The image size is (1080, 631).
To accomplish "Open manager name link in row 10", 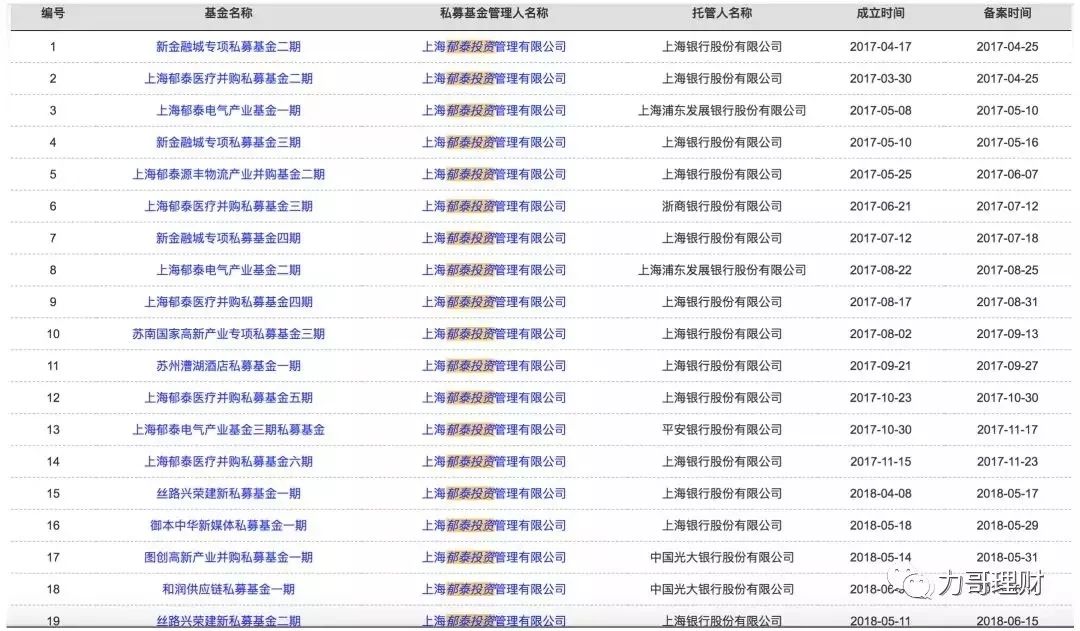I will point(493,334).
